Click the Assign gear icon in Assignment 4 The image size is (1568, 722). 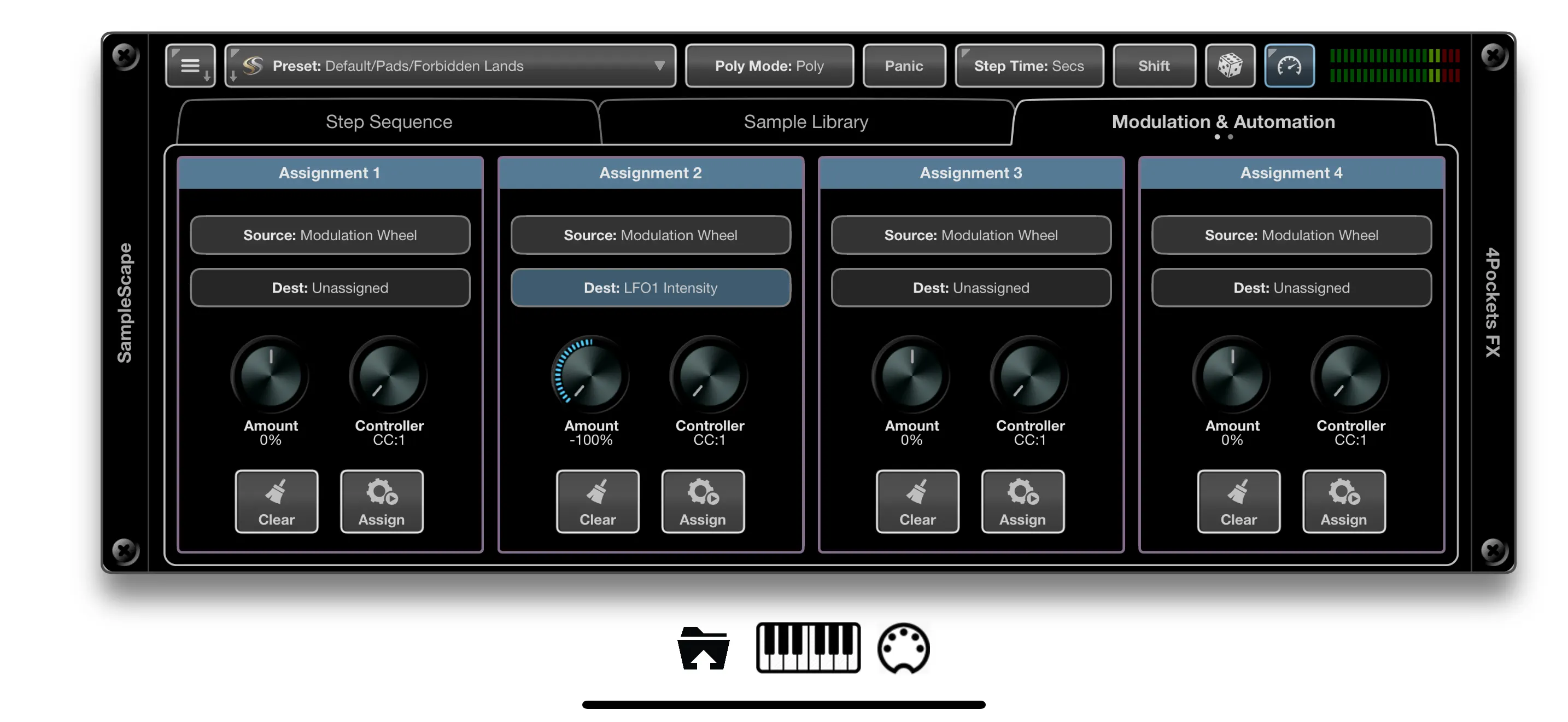1343,501
